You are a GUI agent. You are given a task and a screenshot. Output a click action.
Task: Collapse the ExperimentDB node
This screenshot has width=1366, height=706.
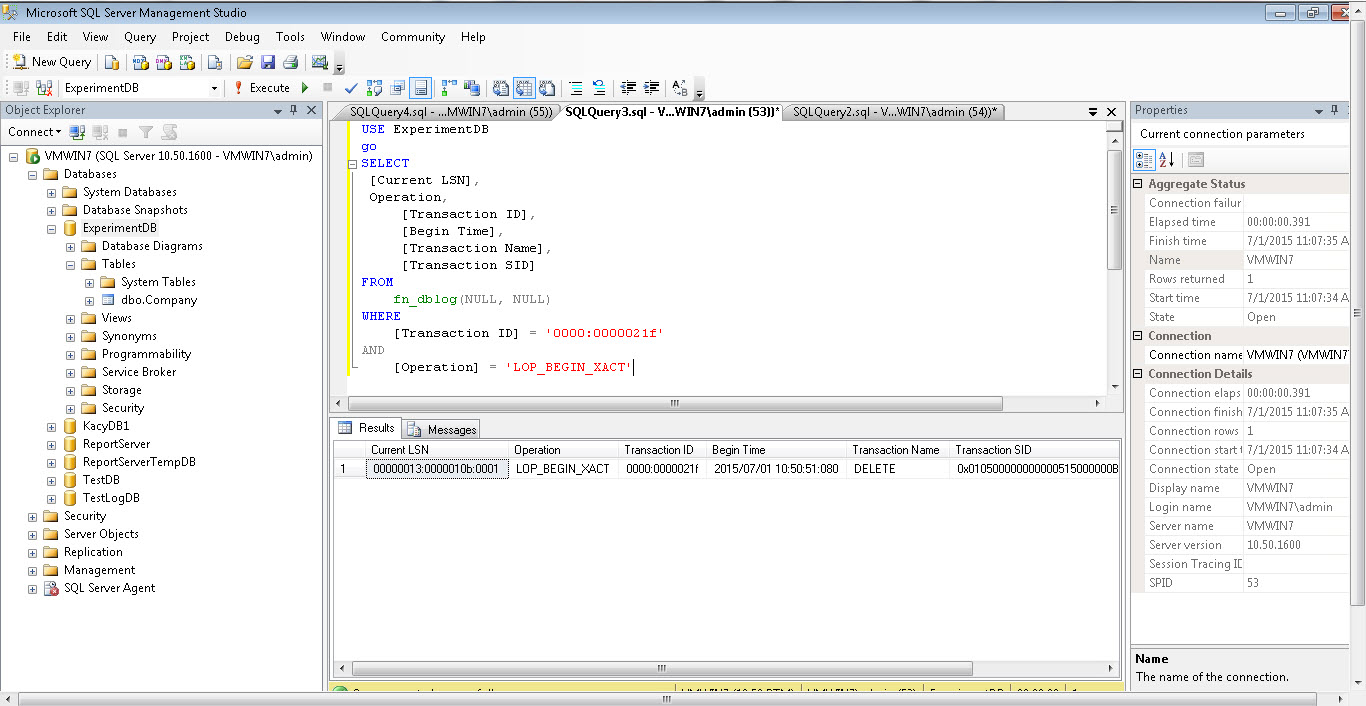click(x=52, y=228)
